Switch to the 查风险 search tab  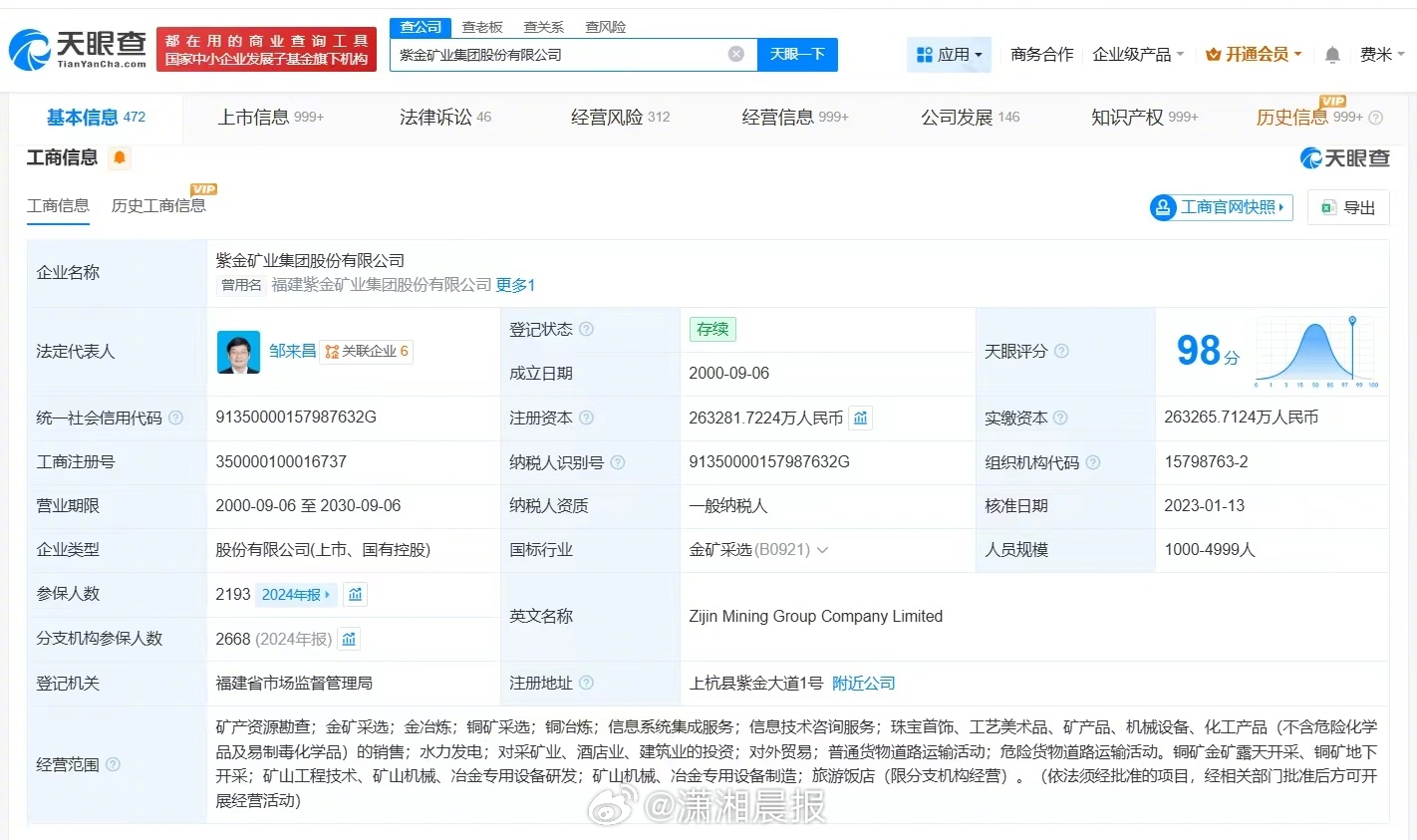click(606, 27)
